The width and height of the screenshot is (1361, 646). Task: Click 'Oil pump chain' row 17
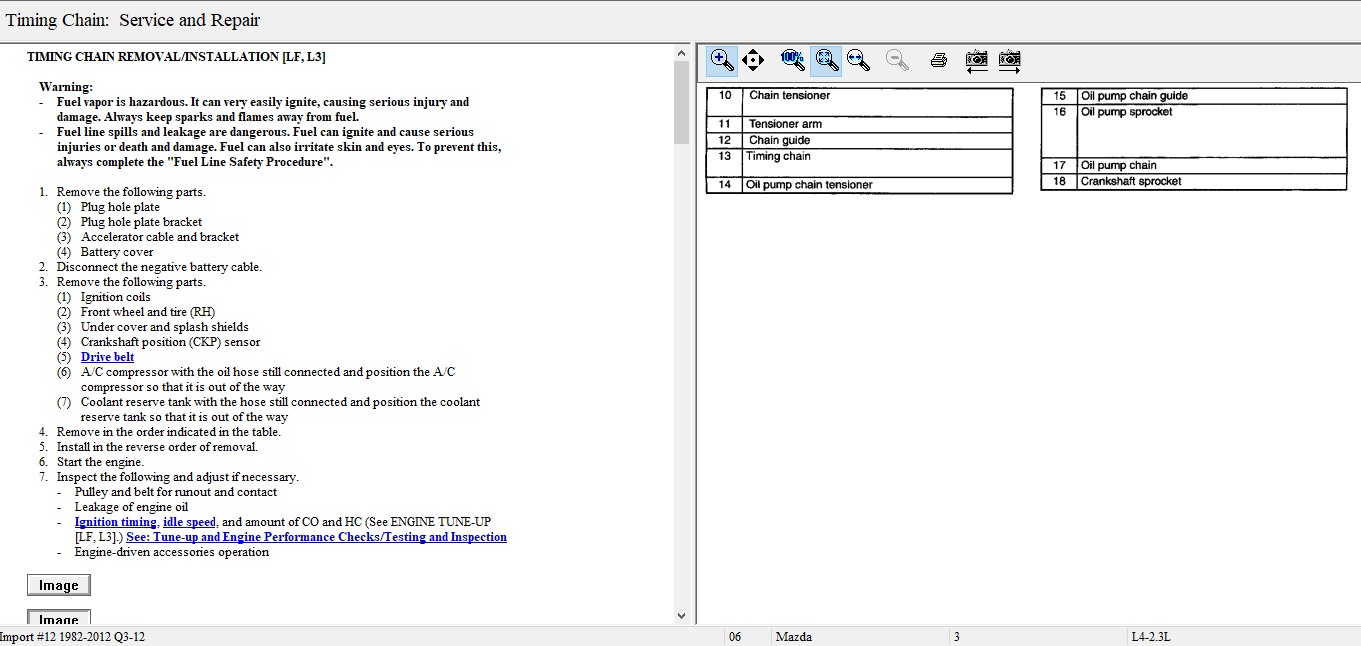tap(1194, 165)
